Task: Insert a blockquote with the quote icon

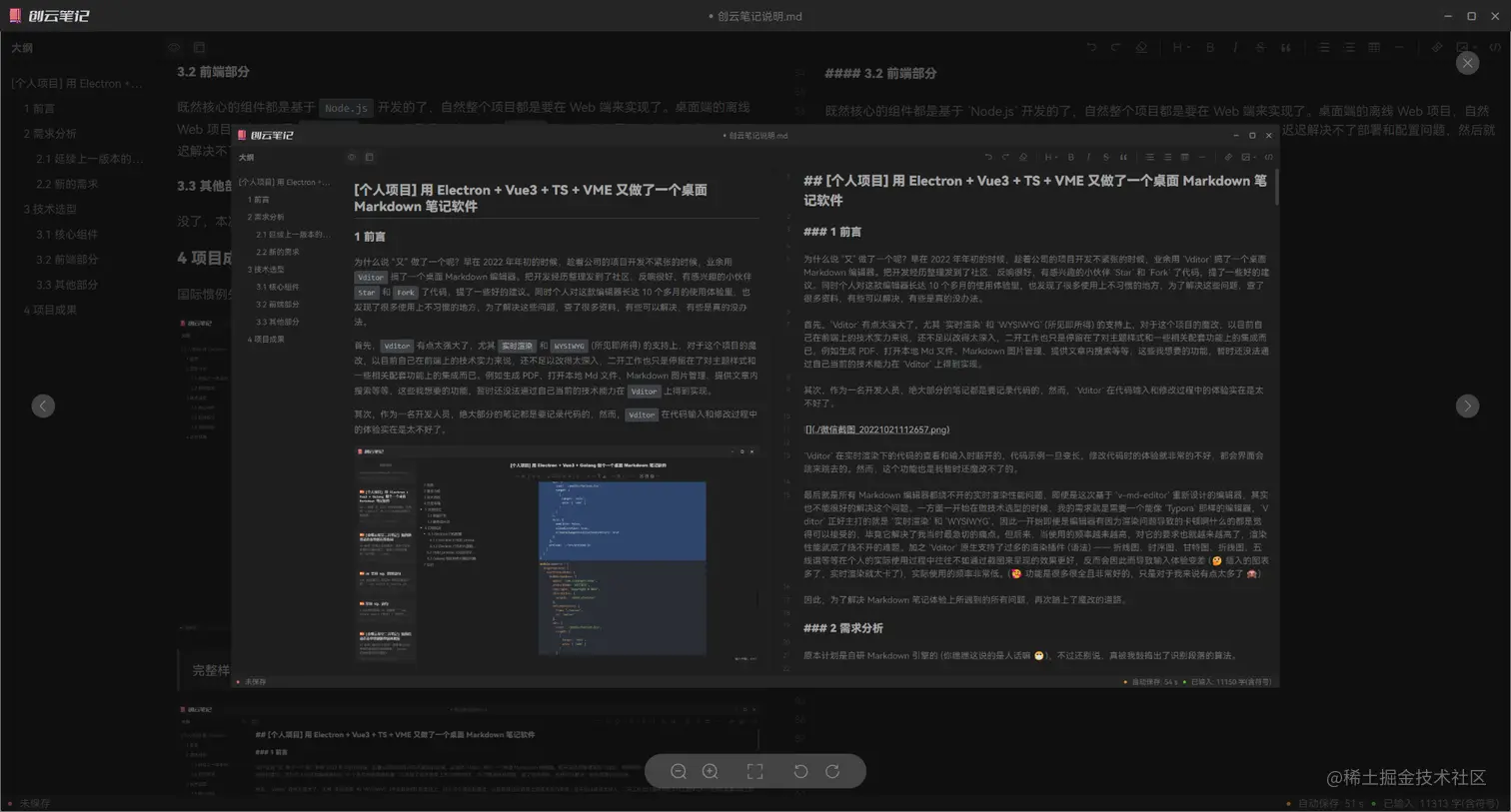Action: click(1285, 47)
